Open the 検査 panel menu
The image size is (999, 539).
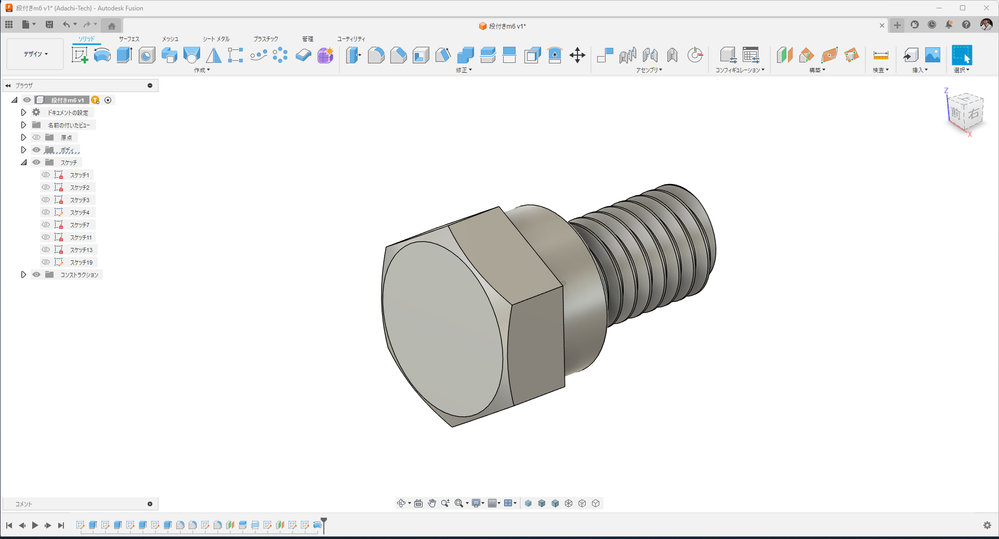[880, 70]
